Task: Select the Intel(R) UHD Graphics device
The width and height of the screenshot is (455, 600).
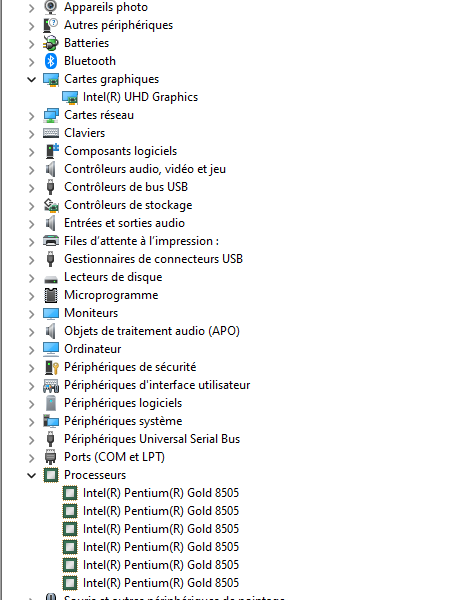Action: [140, 97]
